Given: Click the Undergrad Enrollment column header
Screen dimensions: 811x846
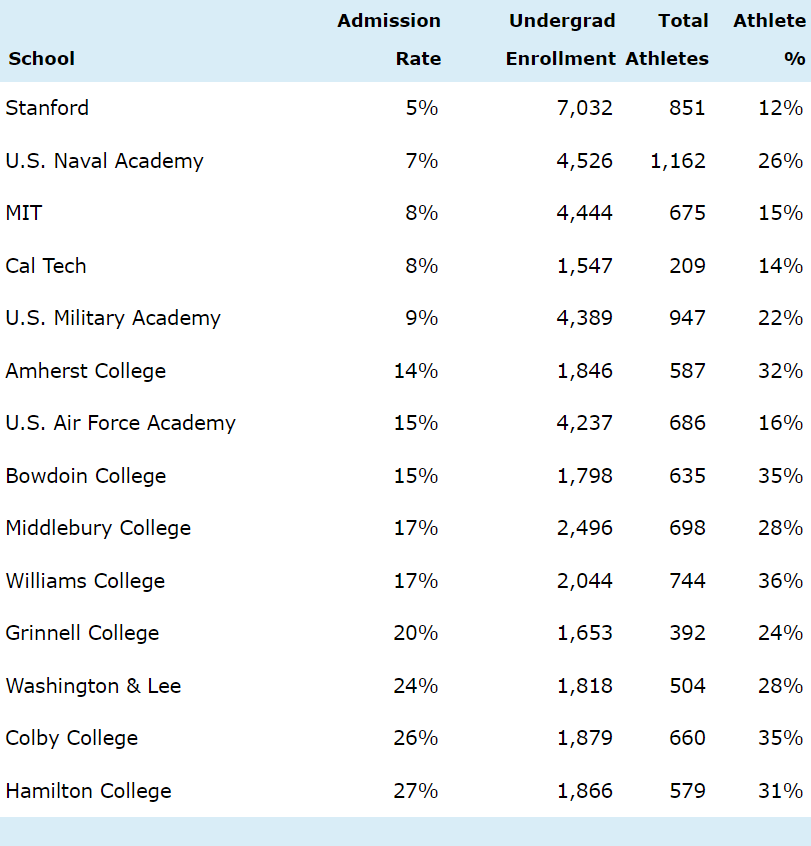Looking at the screenshot, I should point(561,39).
